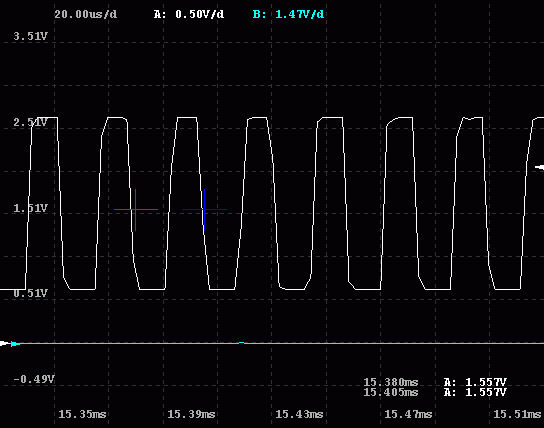Image resolution: width=544 pixels, height=428 pixels.
Task: Click the 15.35ms time axis label
Action: tap(82, 414)
